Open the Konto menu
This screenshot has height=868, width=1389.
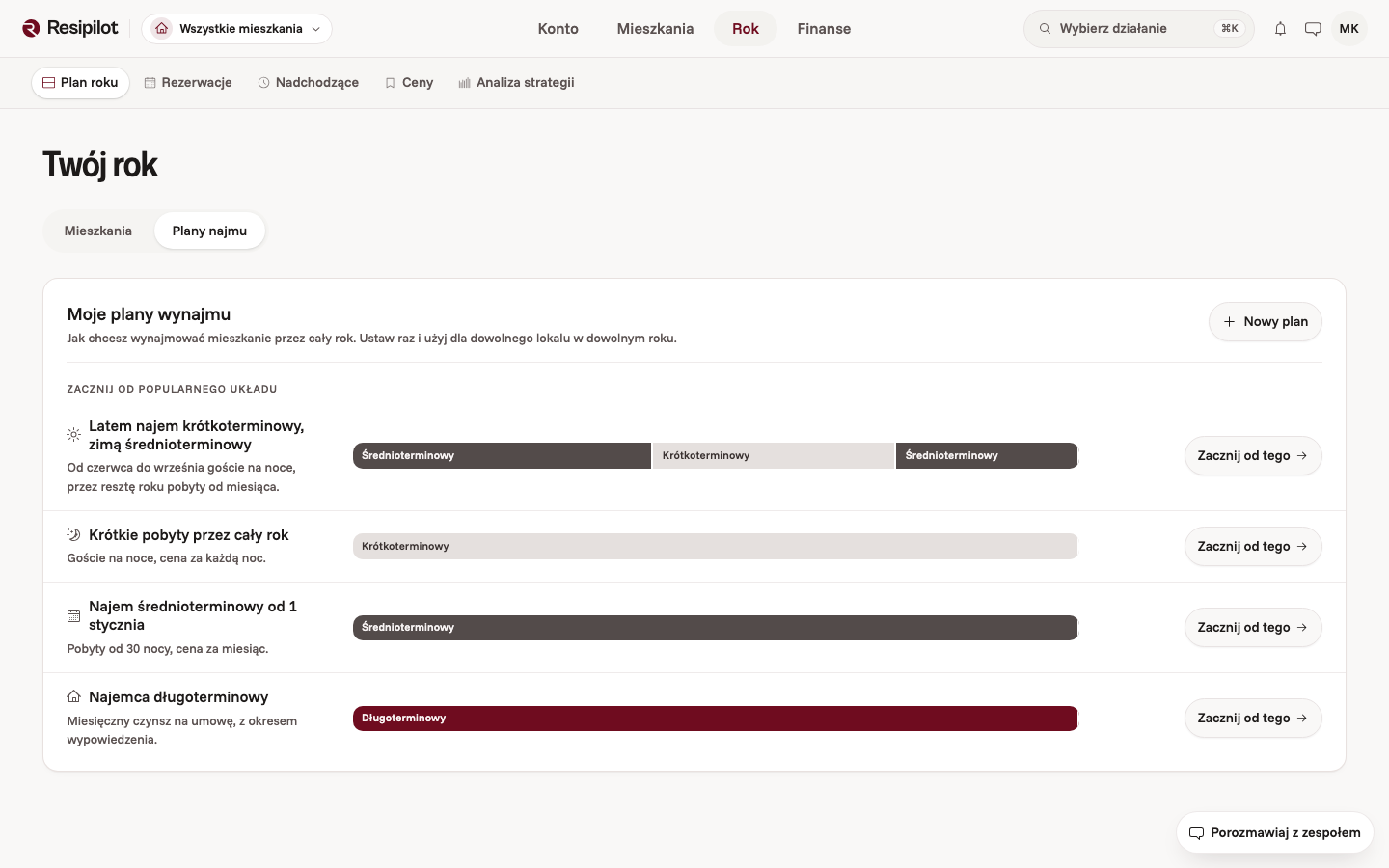tap(558, 29)
